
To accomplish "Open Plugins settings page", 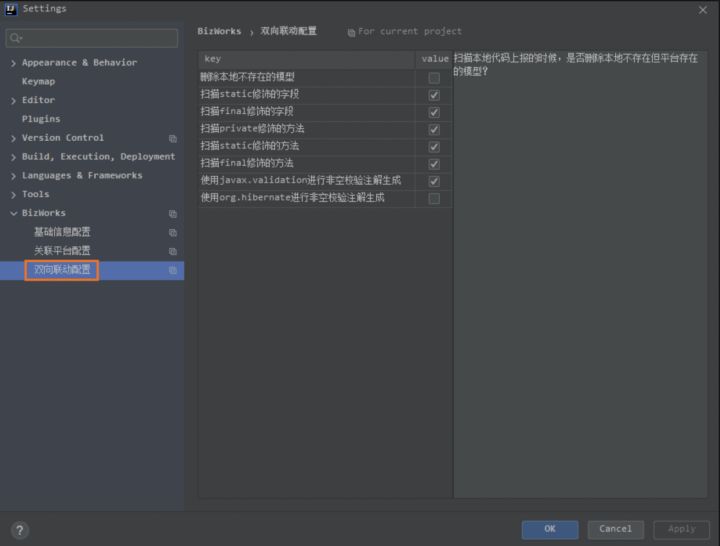I will coord(41,119).
